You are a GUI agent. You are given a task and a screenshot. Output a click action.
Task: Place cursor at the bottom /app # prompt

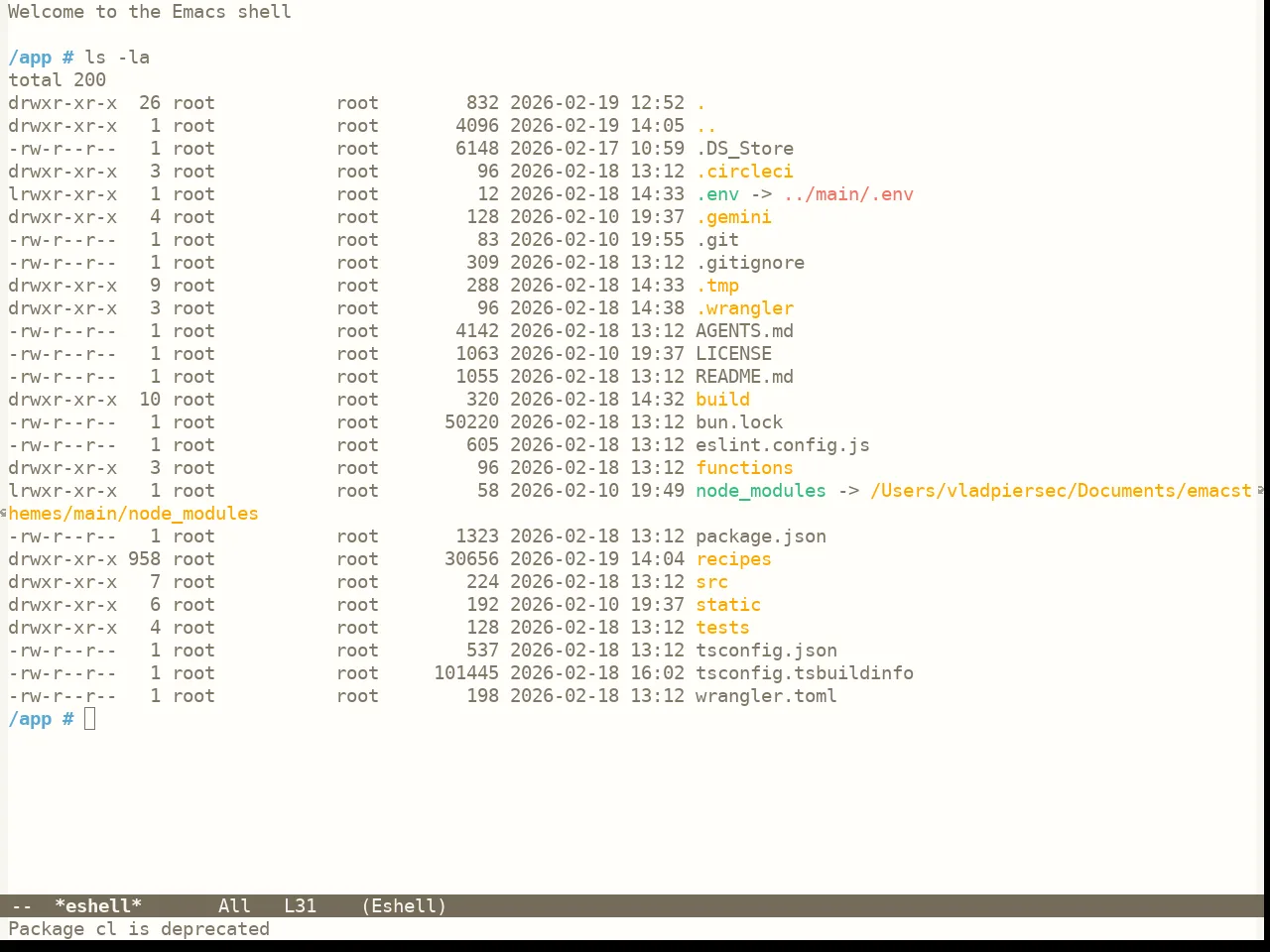89,719
